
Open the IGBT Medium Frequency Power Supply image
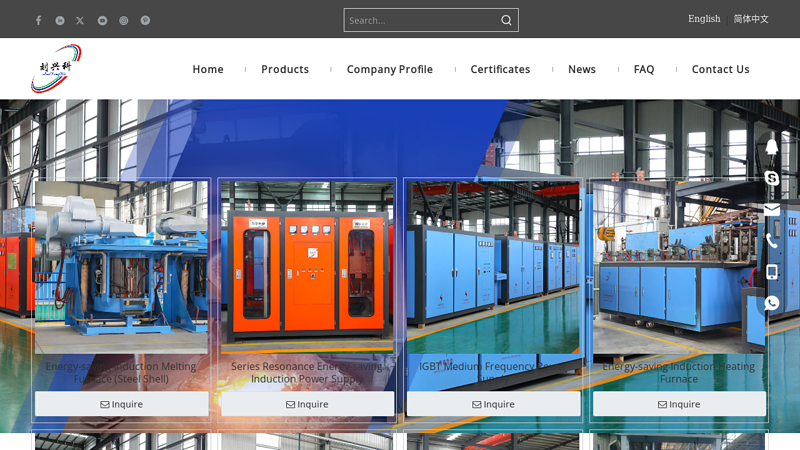click(493, 267)
